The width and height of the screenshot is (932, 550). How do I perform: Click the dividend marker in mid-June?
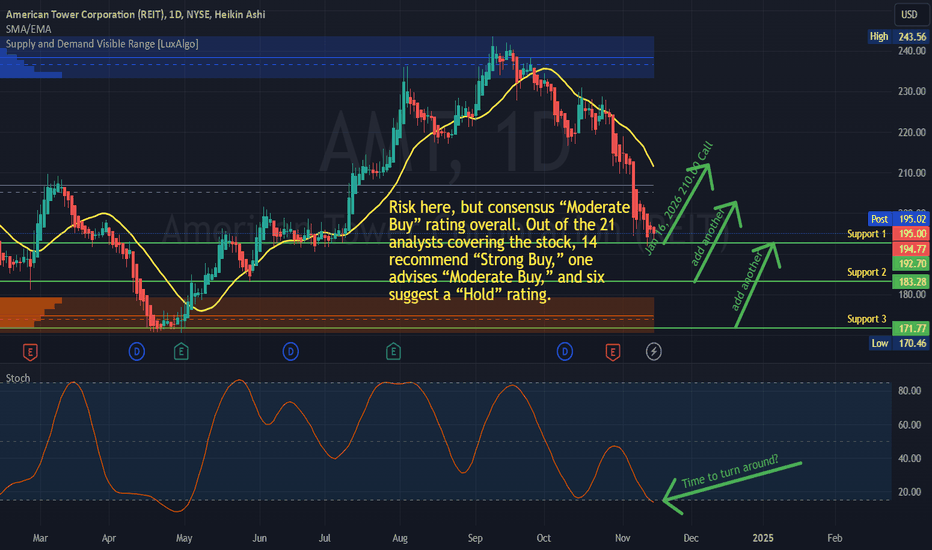pos(291,351)
